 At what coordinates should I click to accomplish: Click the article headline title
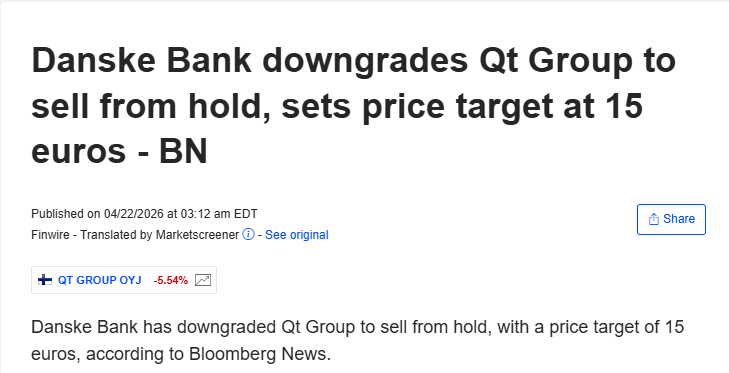pyautogui.click(x=353, y=106)
